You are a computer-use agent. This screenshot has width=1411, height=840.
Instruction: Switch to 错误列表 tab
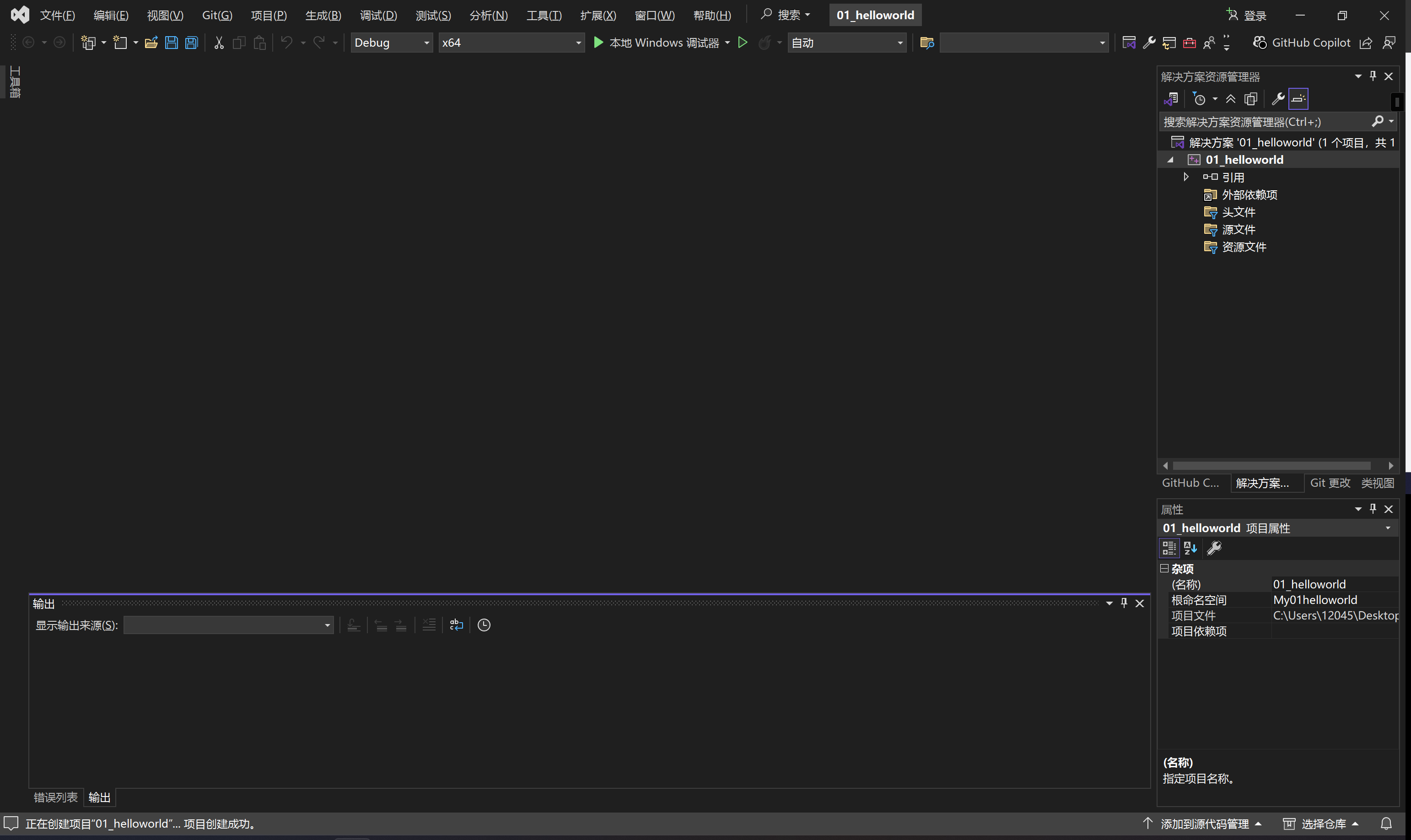[x=55, y=797]
